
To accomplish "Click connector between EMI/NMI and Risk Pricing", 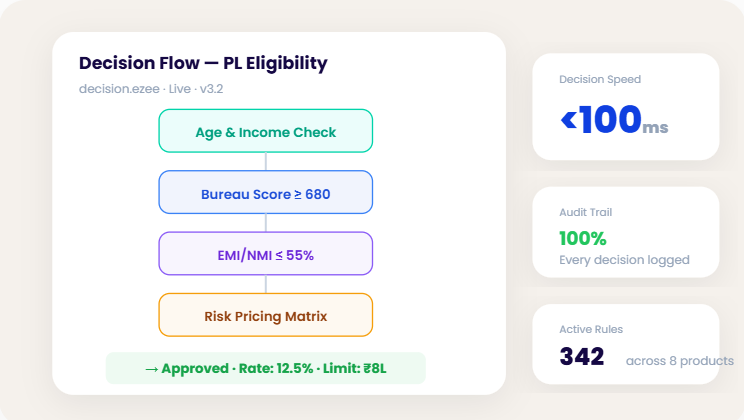I will 266,285.
